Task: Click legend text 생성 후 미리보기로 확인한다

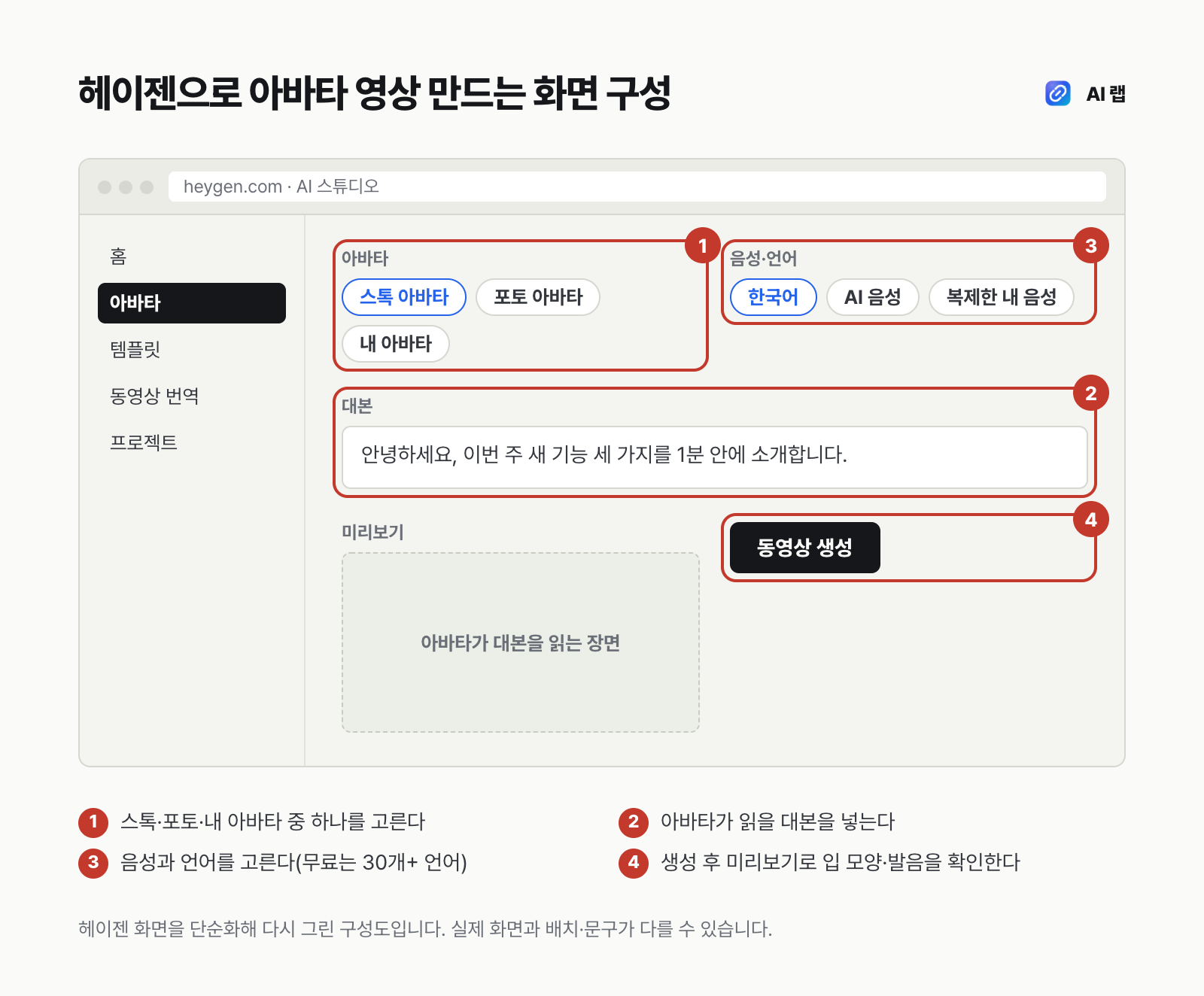Action: 841,862
